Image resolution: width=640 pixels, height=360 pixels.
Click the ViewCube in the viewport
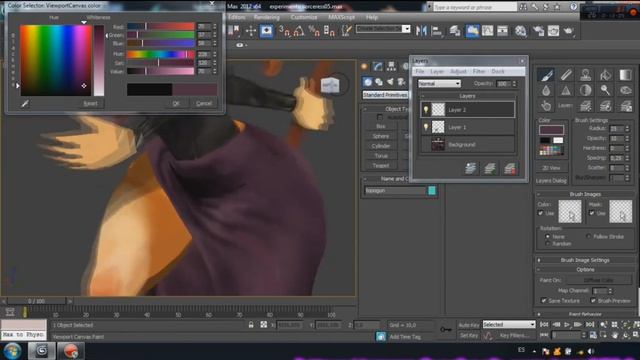point(330,84)
